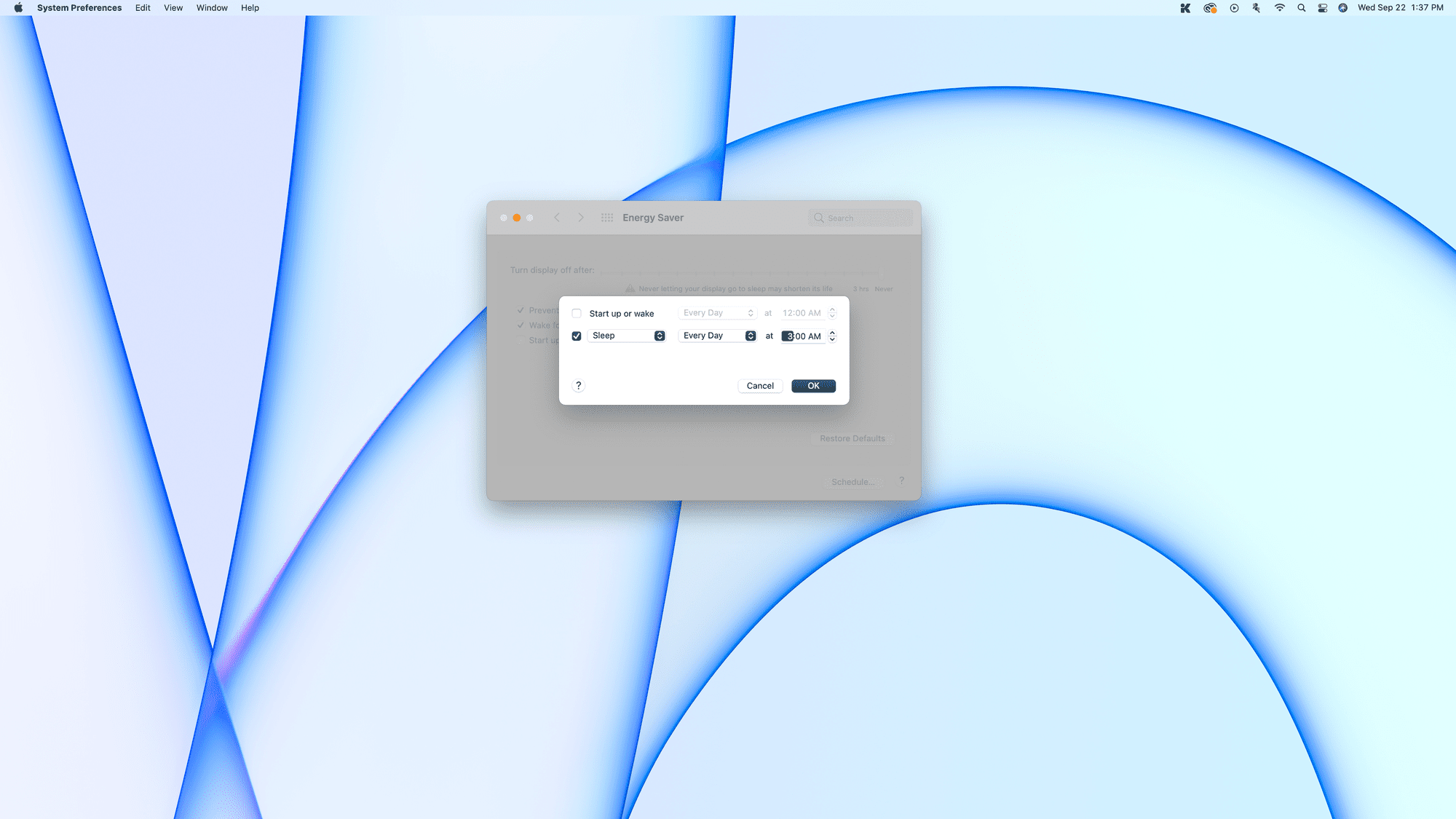Click the grid/app menu icon in toolbar

coord(606,218)
